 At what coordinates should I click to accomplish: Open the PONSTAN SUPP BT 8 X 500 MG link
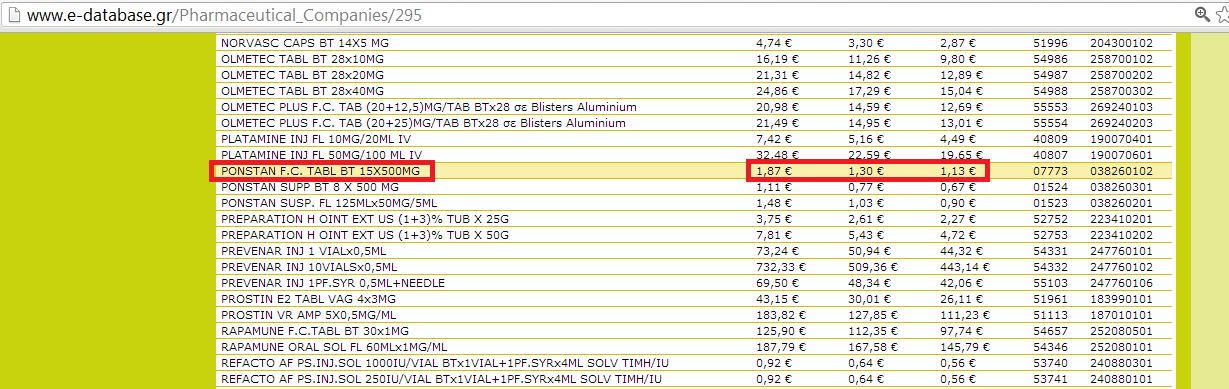310,187
